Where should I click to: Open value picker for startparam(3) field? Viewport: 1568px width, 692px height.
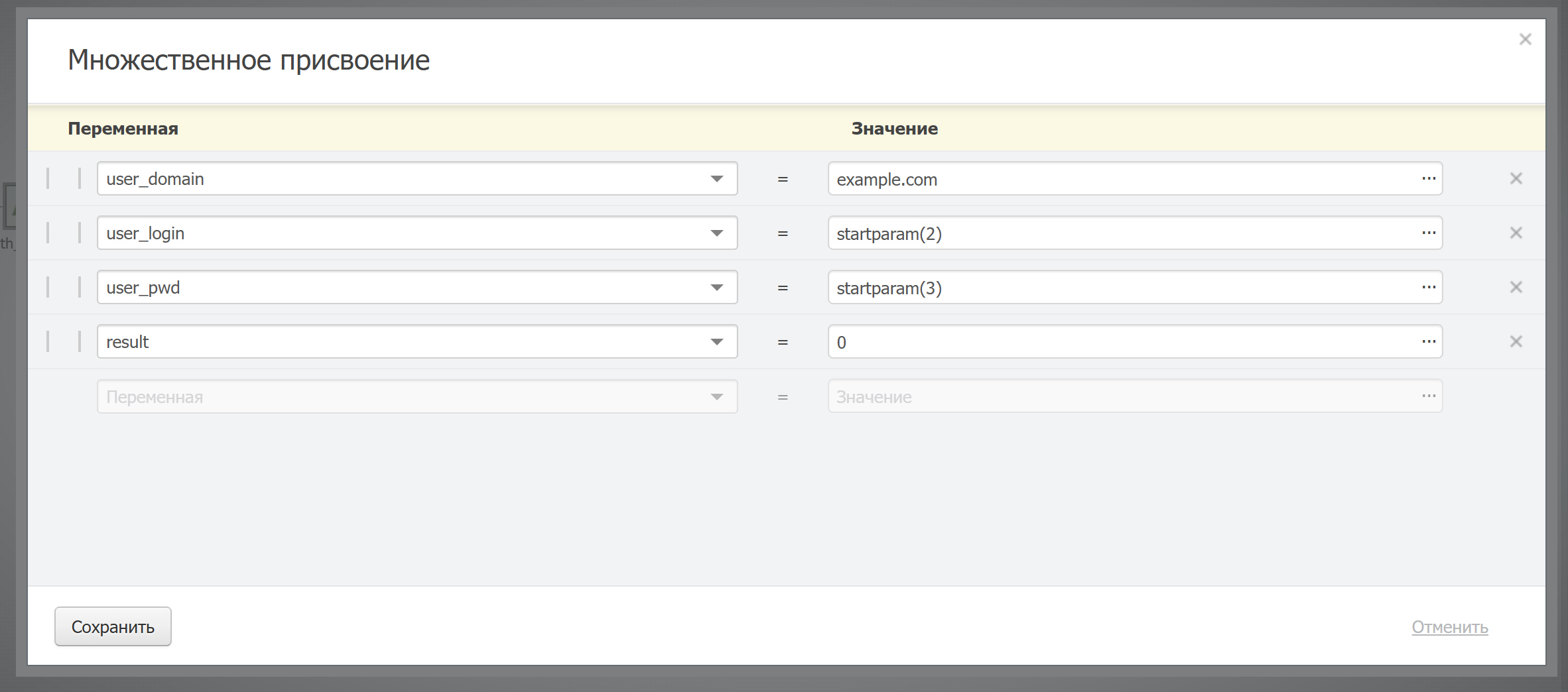(x=1428, y=287)
